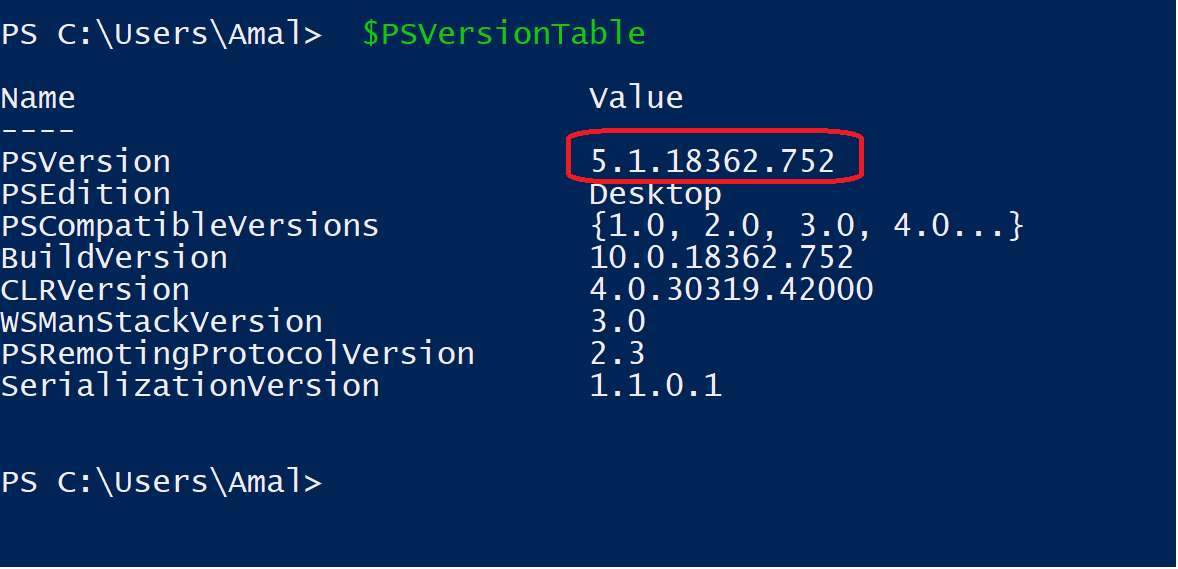
Task: Click the empty bottom PS C:\Users\Amal> prompt
Action: [x=162, y=482]
